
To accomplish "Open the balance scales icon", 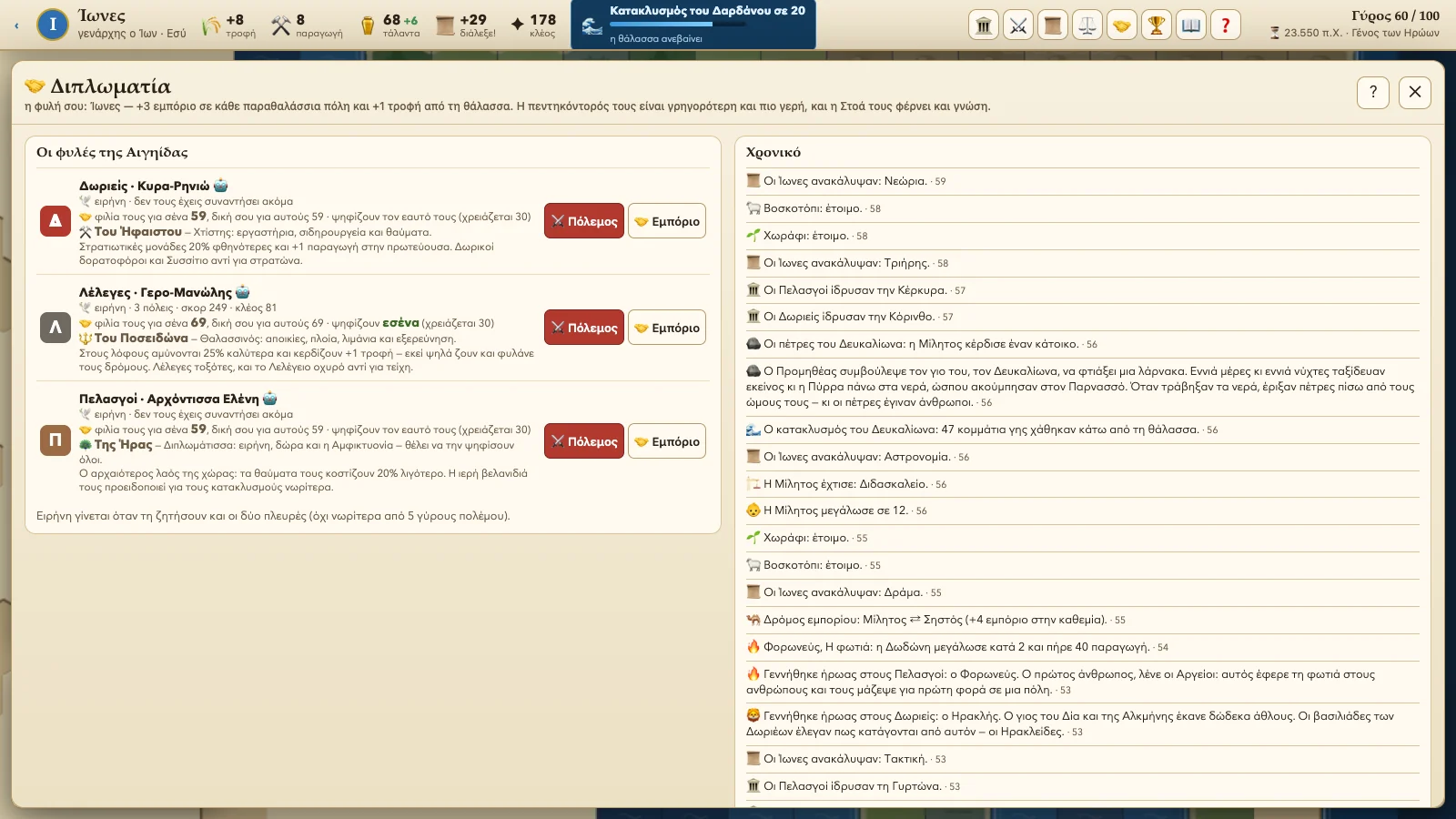I will (x=1087, y=25).
